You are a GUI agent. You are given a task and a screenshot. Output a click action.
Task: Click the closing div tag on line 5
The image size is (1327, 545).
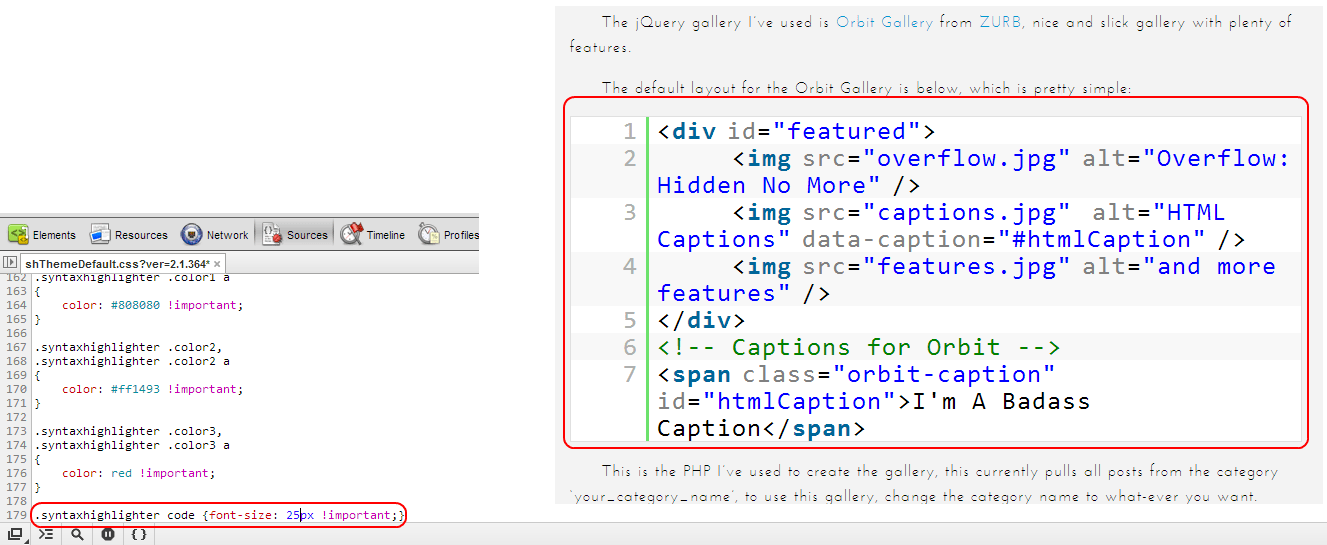click(x=702, y=320)
